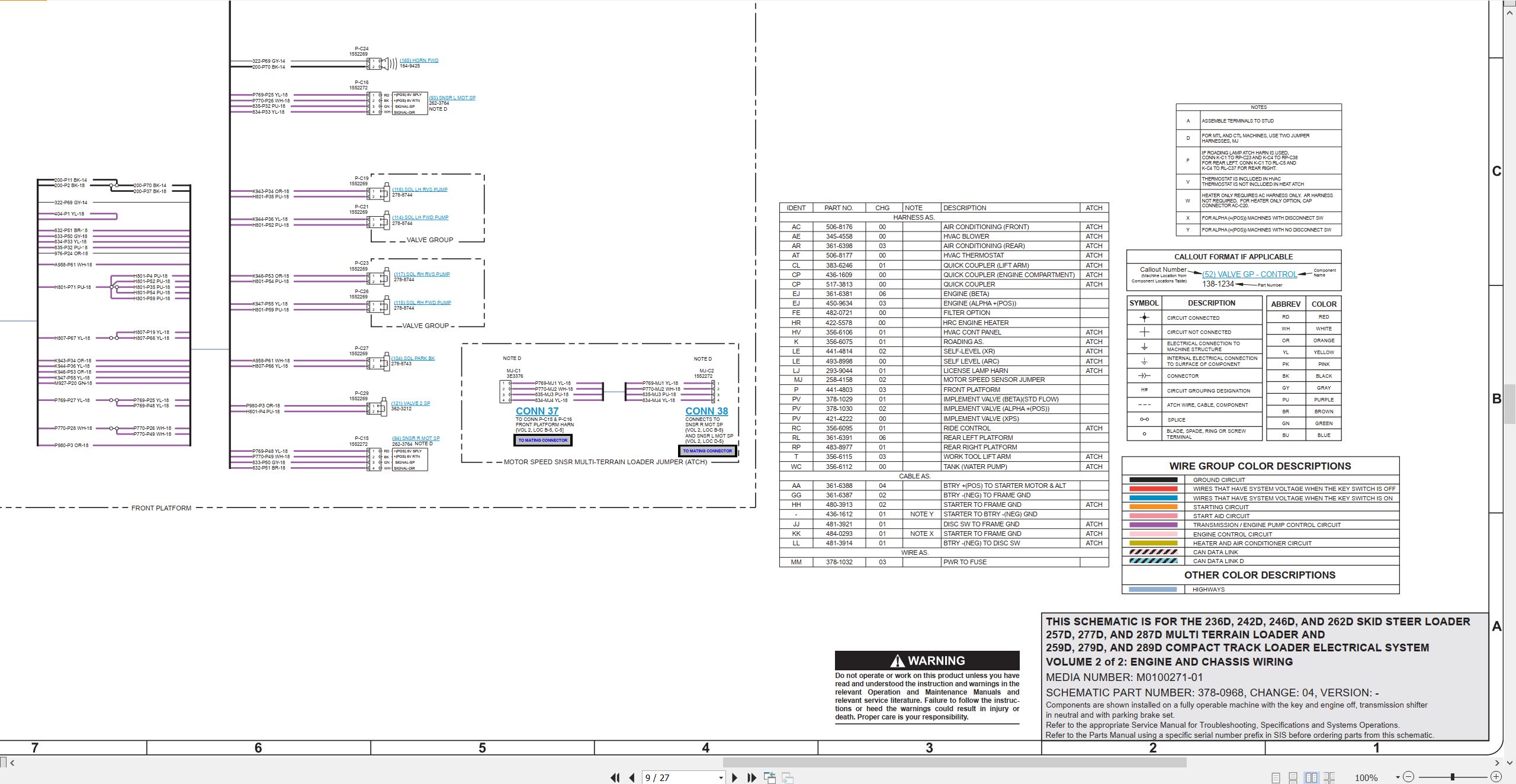
Task: Open the (165) HORN FWD link
Action: click(x=419, y=60)
